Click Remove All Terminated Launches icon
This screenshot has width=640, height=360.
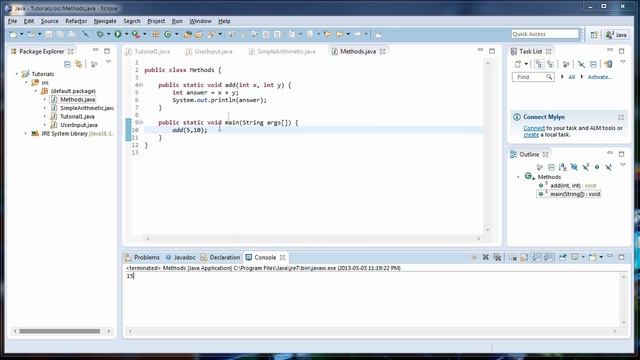click(498, 257)
